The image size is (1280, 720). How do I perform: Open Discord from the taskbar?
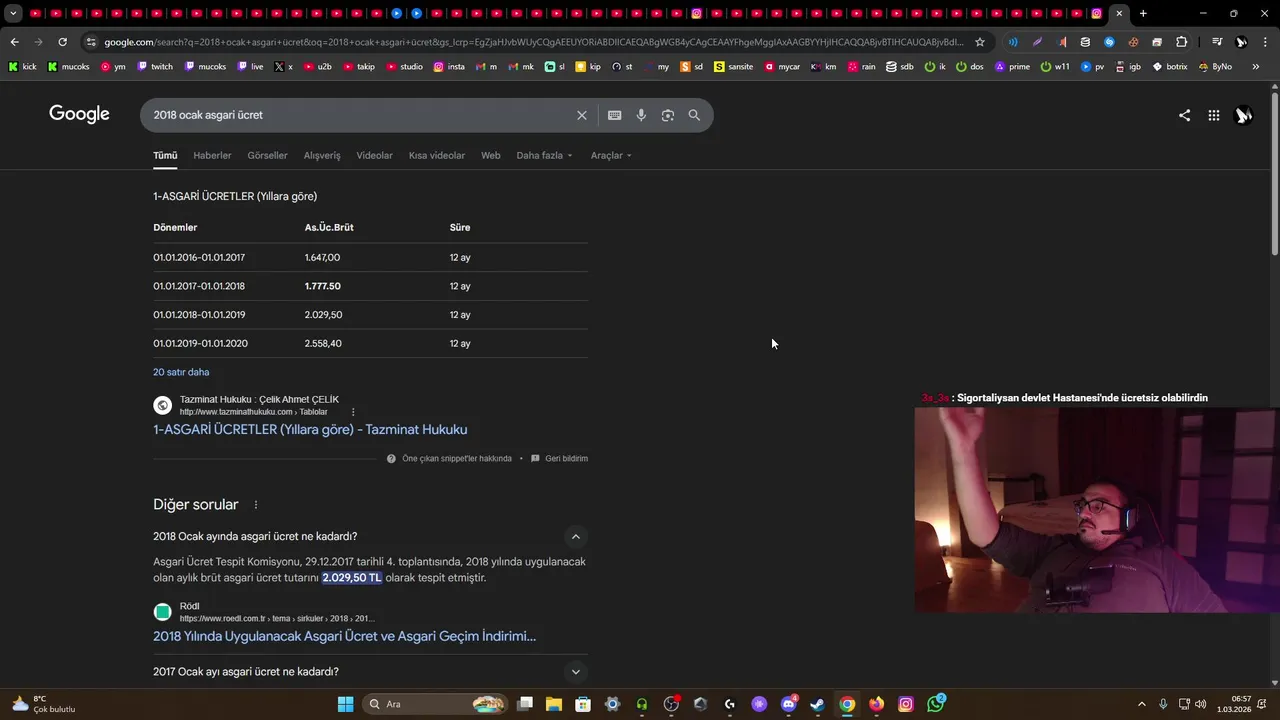pos(788,704)
